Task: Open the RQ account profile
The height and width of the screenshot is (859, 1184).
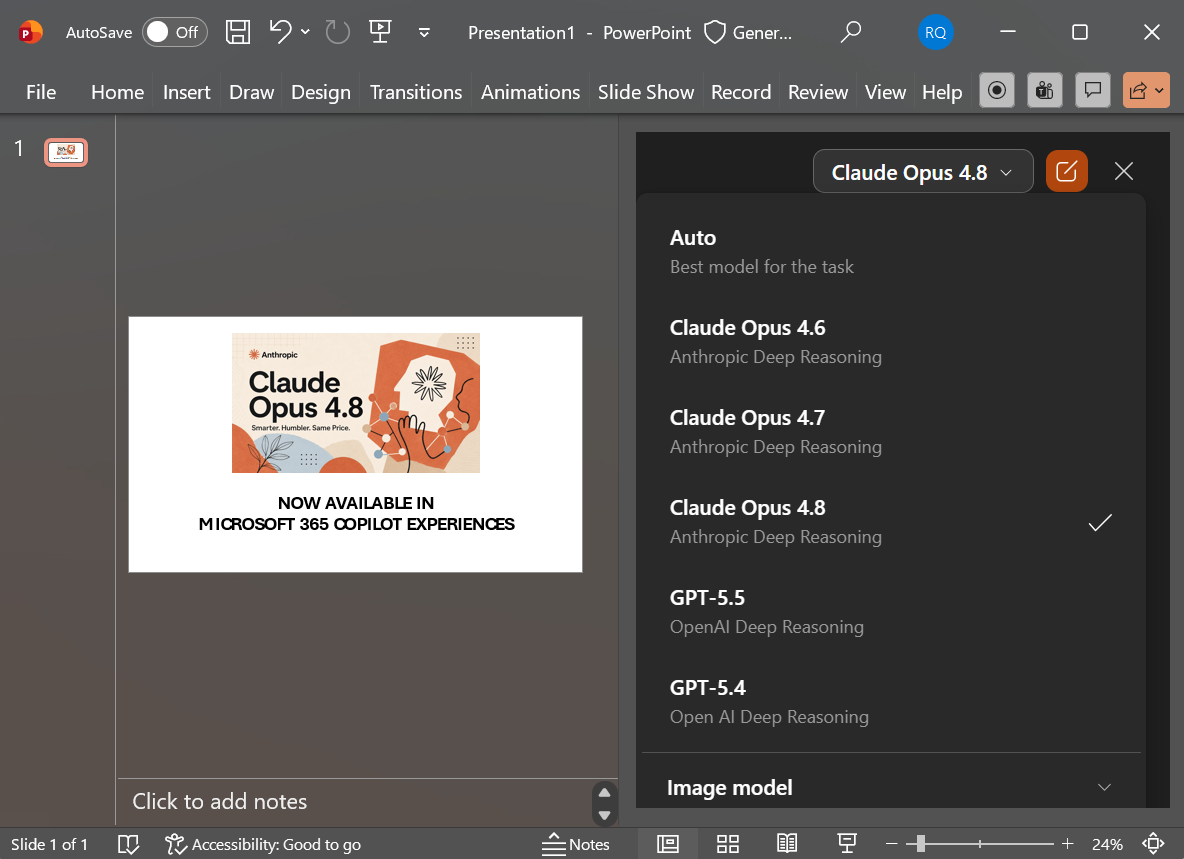Action: coord(935,32)
